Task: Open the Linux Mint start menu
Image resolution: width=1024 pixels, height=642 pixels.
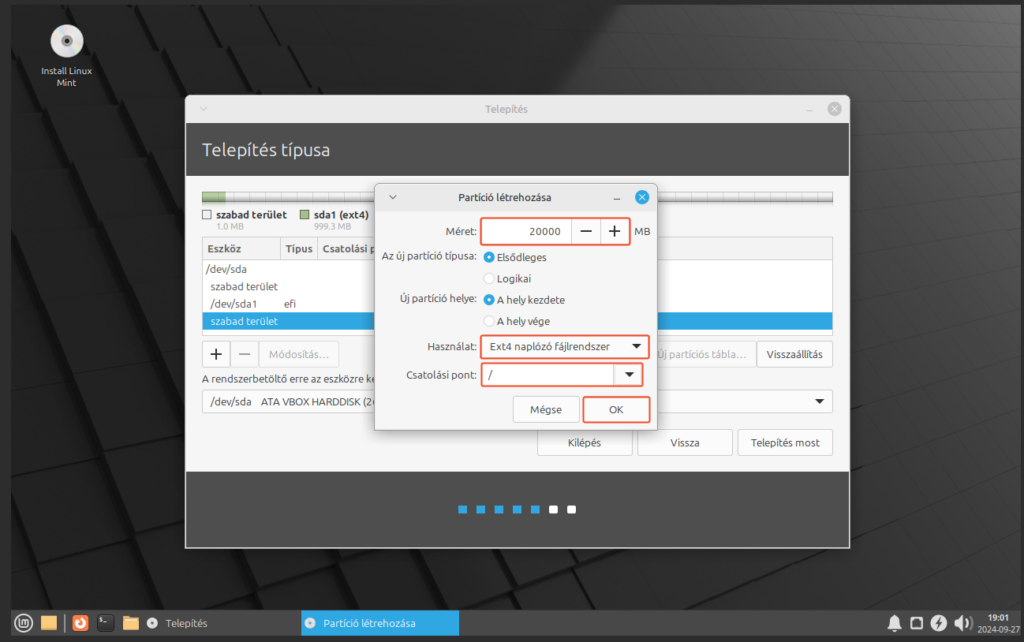Action: click(x=22, y=623)
